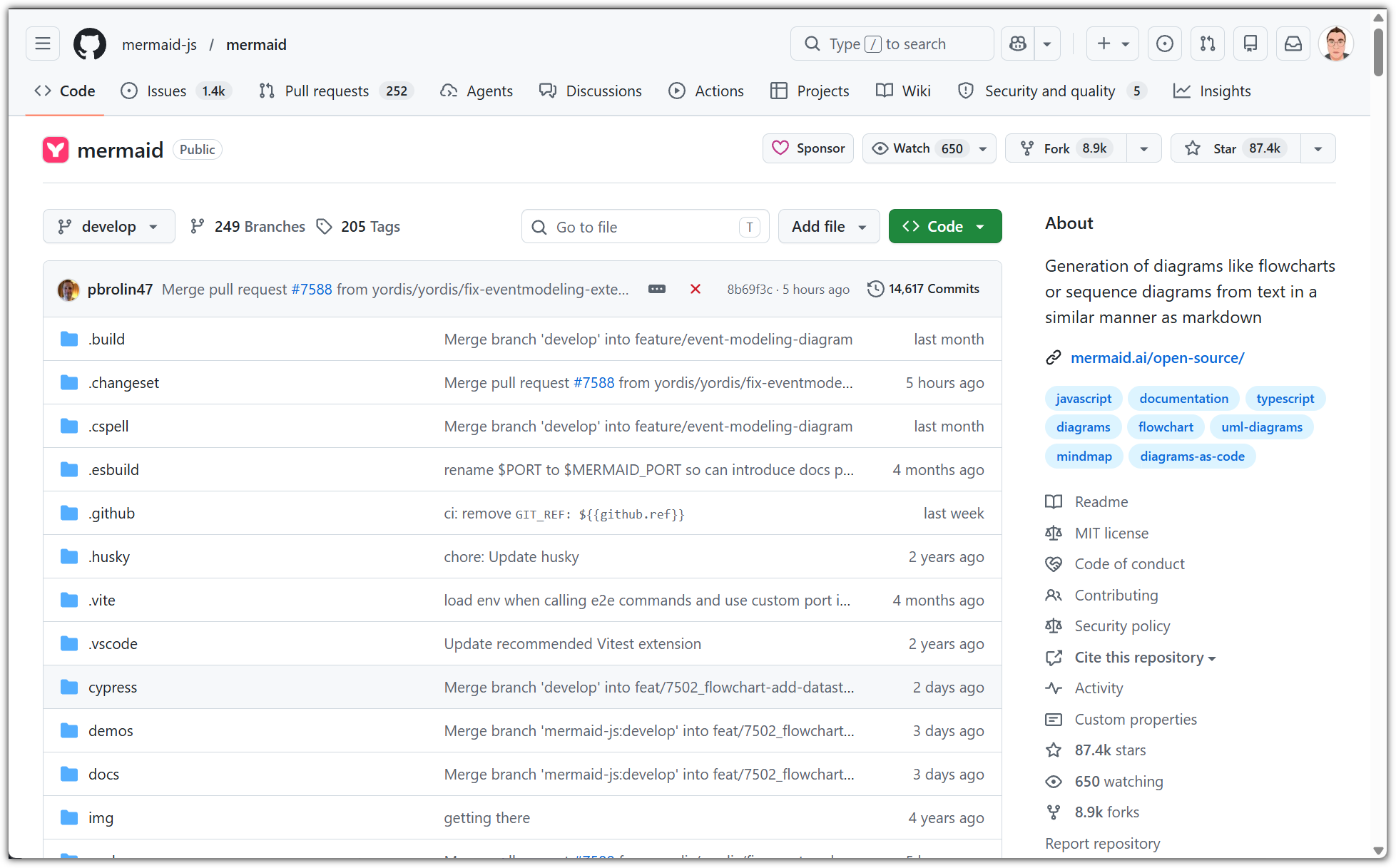Switch to the Pull requests tab
Image resolution: width=1396 pixels, height=868 pixels.
coord(327,91)
